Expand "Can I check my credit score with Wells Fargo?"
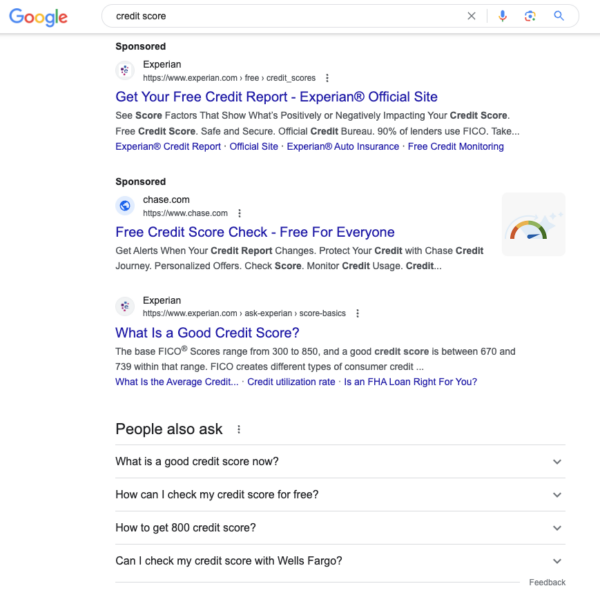This screenshot has width=600, height=606. (340, 561)
